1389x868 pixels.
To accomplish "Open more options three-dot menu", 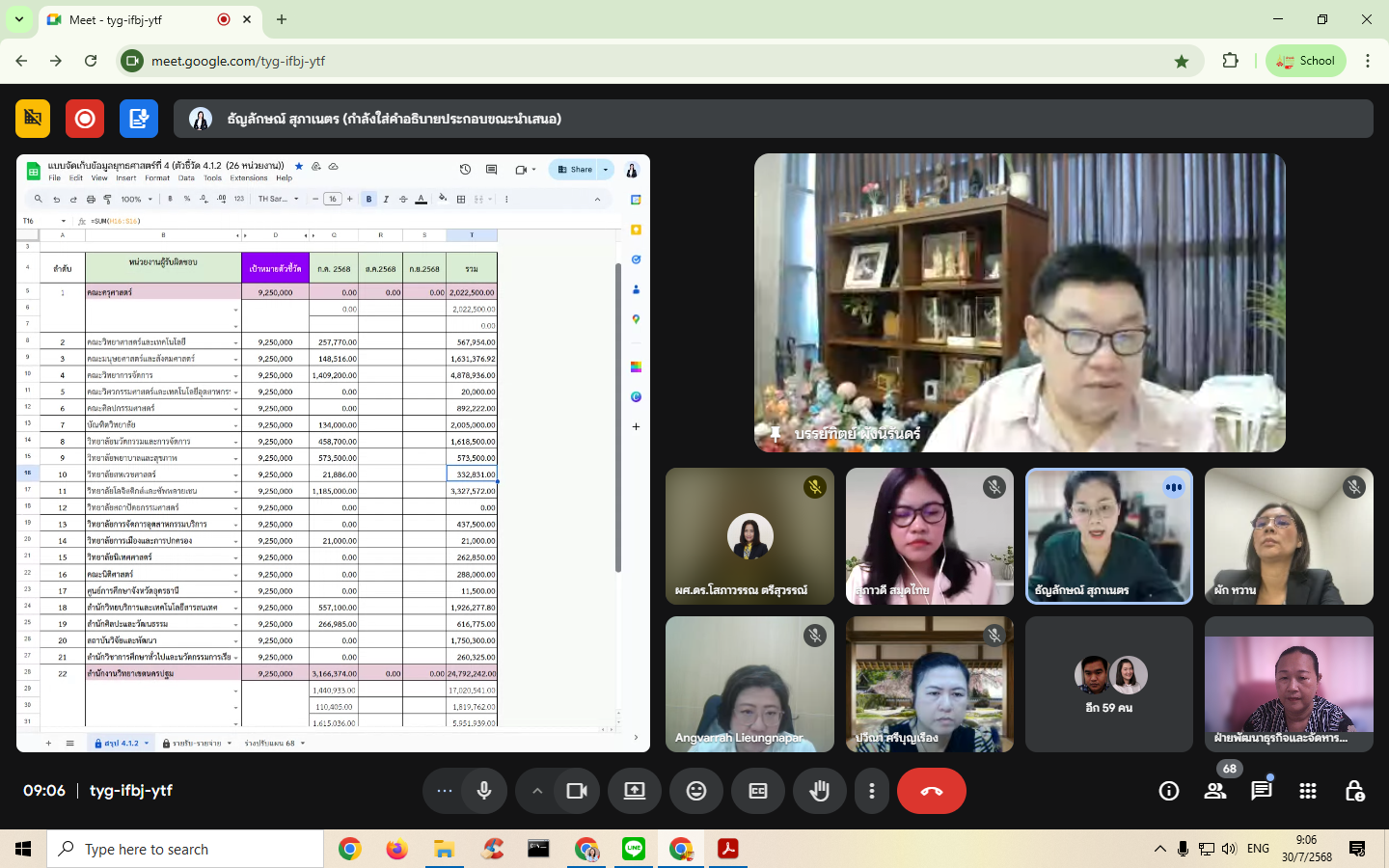I will click(x=872, y=791).
